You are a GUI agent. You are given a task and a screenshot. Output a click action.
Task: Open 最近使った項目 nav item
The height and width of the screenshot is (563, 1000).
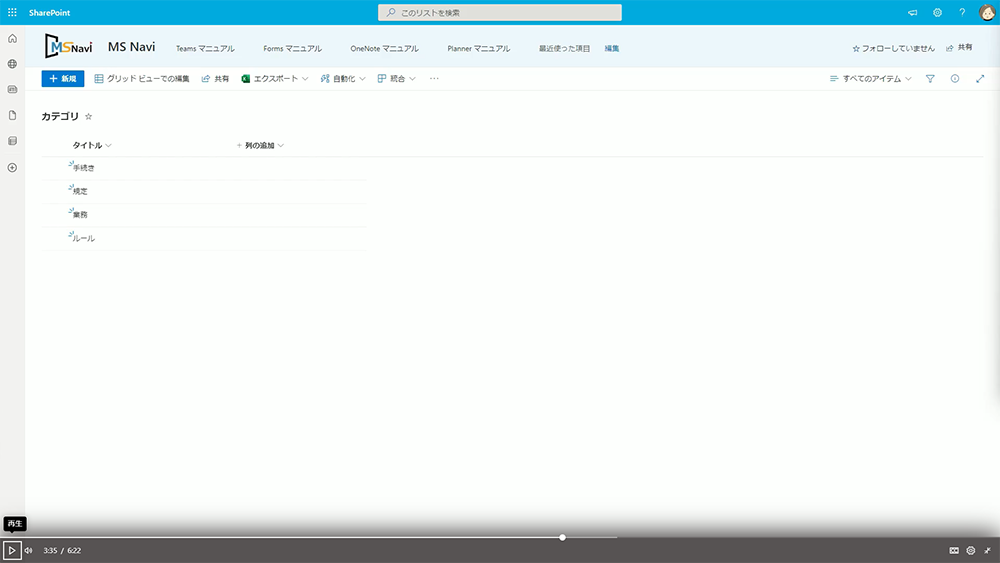564,48
